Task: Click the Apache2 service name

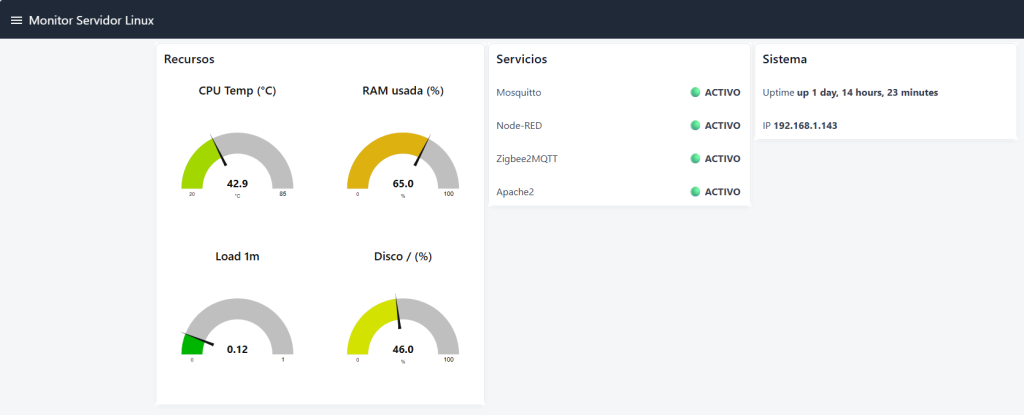Action: click(515, 191)
